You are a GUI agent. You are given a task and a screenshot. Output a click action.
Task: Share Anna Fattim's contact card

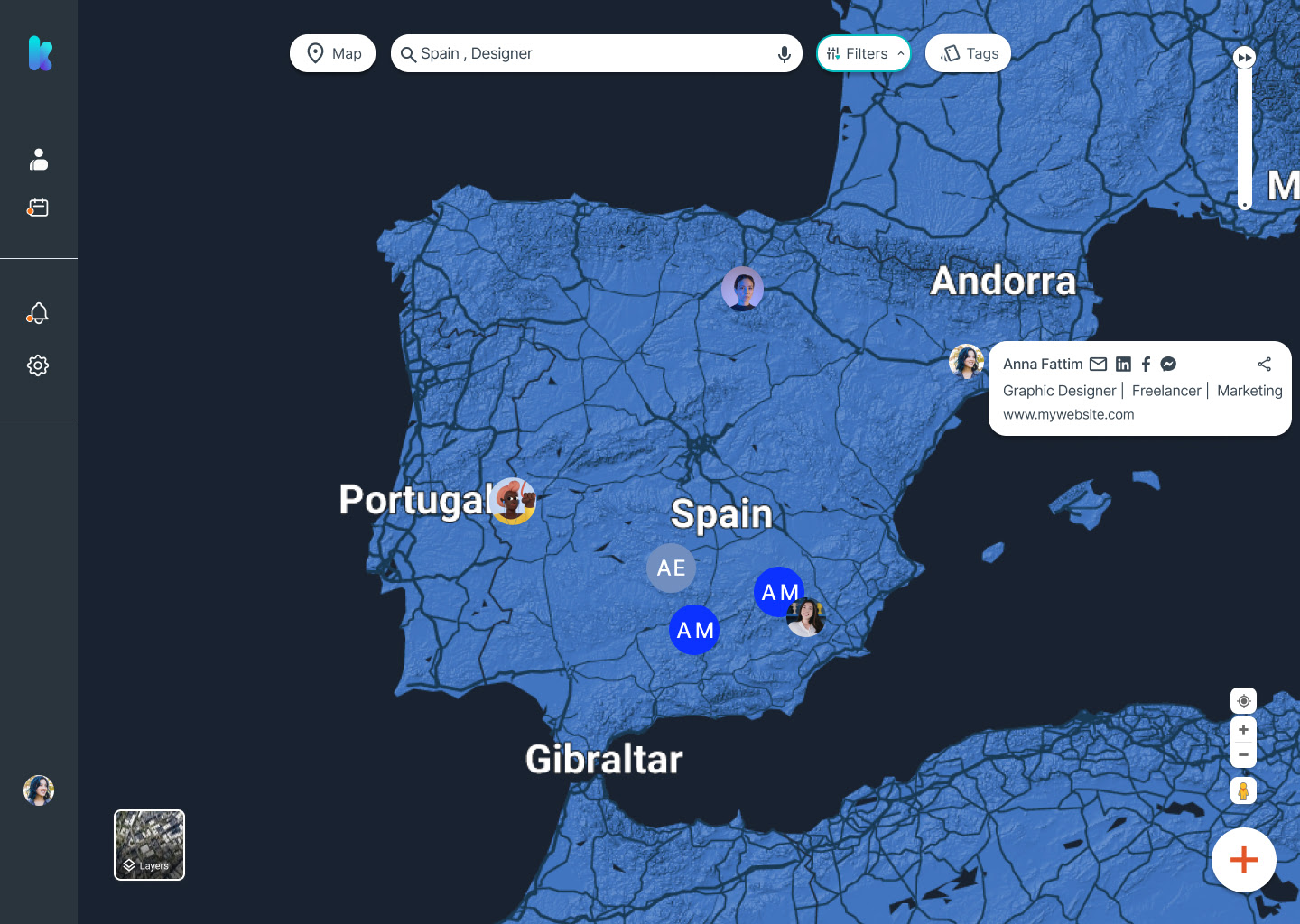[1264, 365]
